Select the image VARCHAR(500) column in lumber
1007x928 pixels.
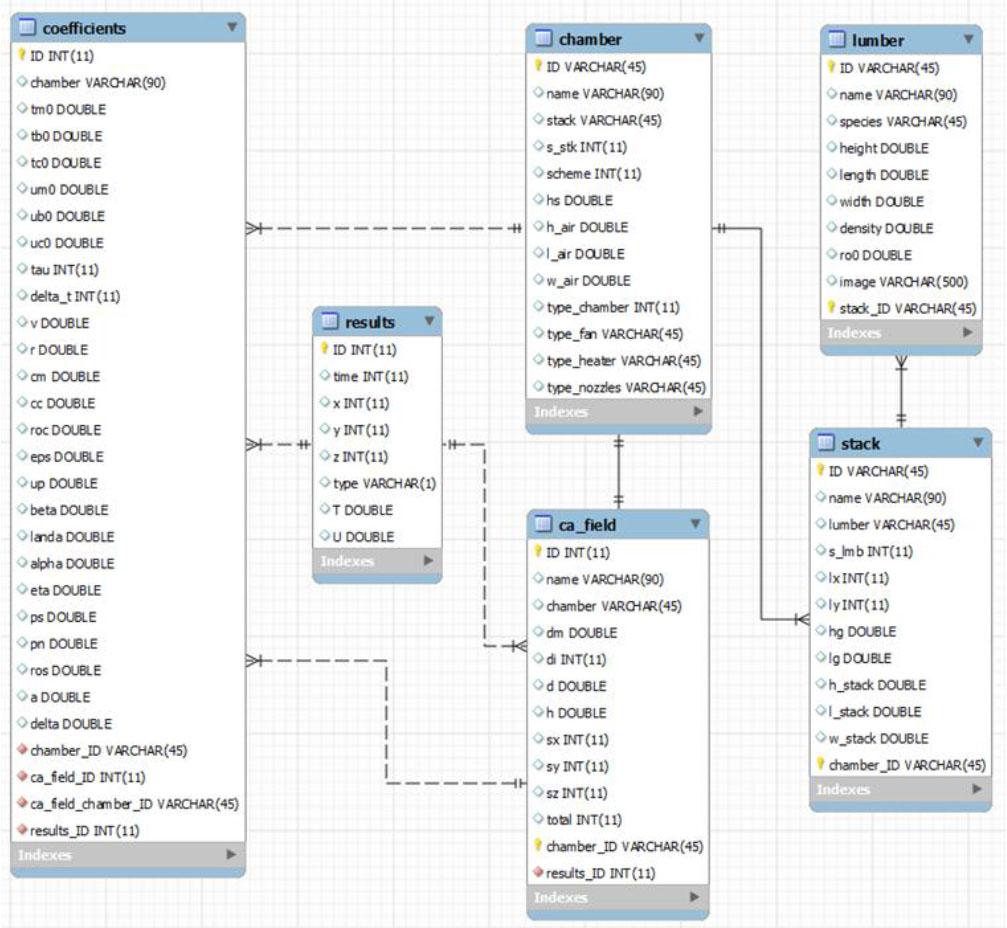click(903, 281)
